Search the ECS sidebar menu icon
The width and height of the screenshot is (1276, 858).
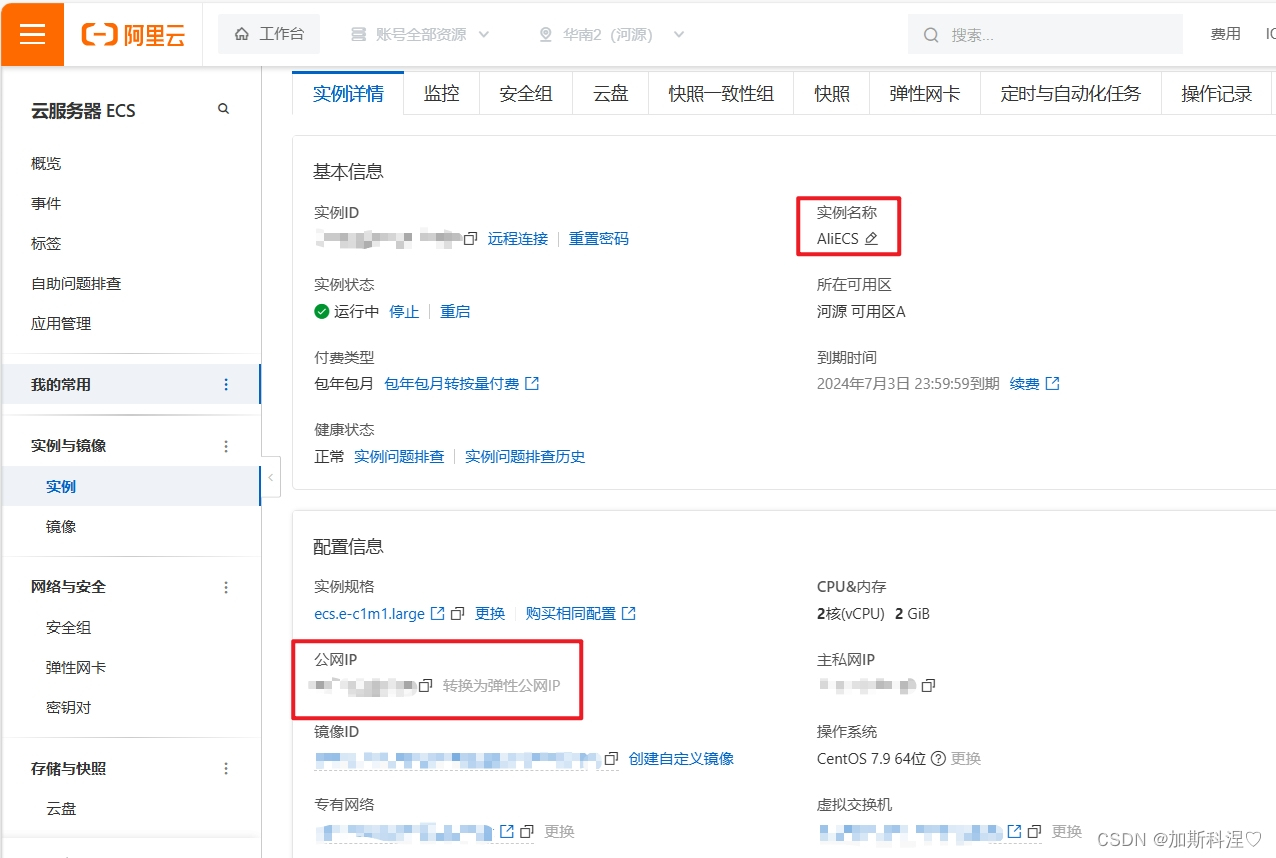[x=224, y=109]
